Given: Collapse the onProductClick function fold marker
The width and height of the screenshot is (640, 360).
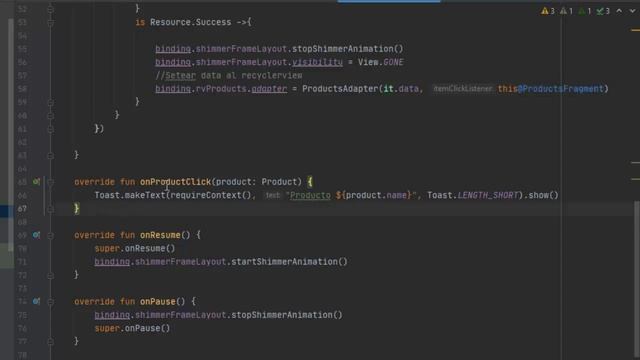Looking at the screenshot, I should click(50, 182).
